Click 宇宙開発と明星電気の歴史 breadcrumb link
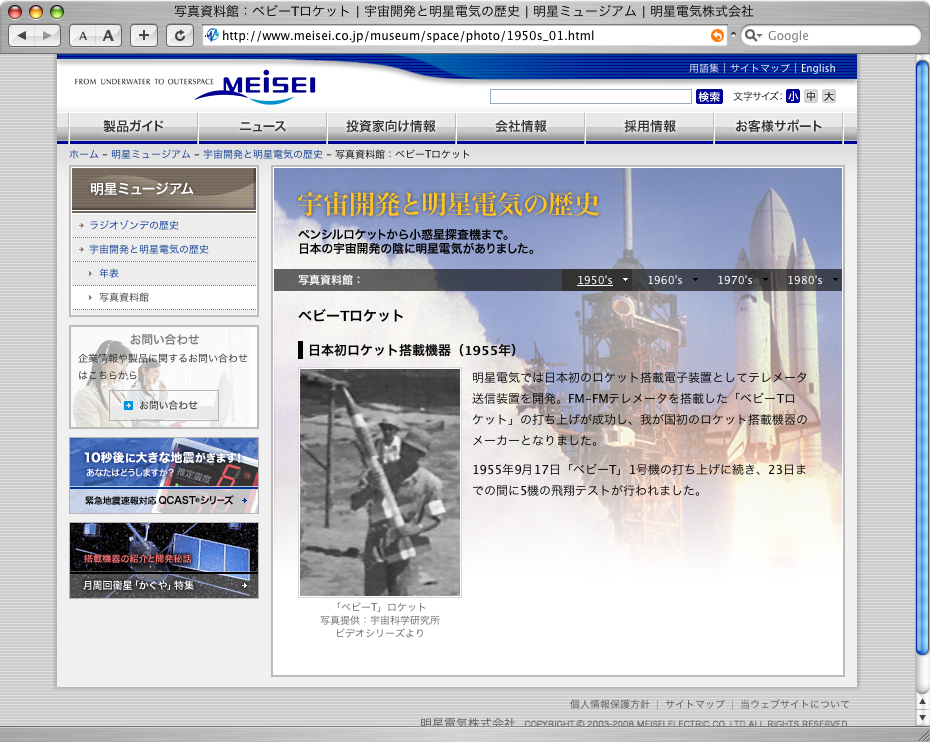The height and width of the screenshot is (742, 930). (x=263, y=154)
